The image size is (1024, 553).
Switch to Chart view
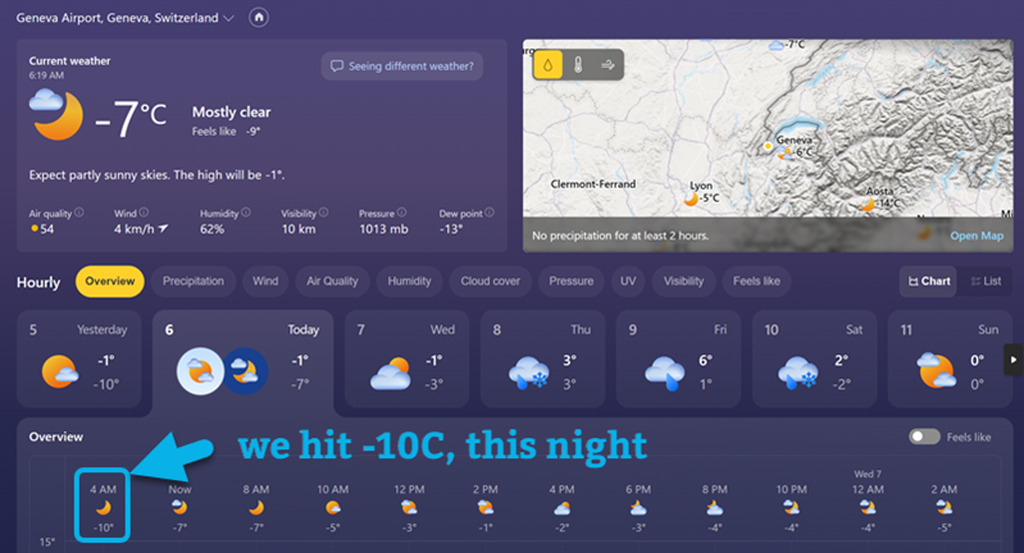(929, 281)
